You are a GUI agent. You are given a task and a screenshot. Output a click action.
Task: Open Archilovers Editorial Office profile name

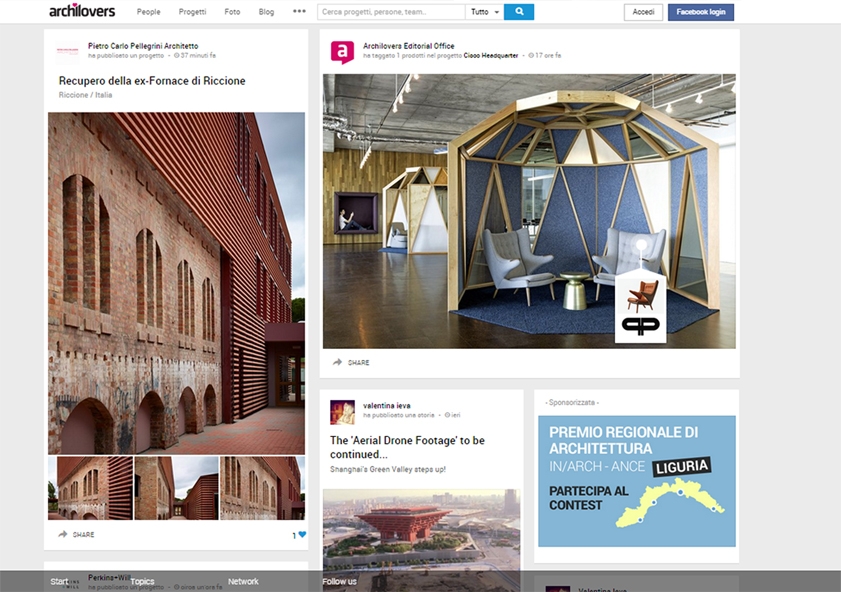click(409, 46)
